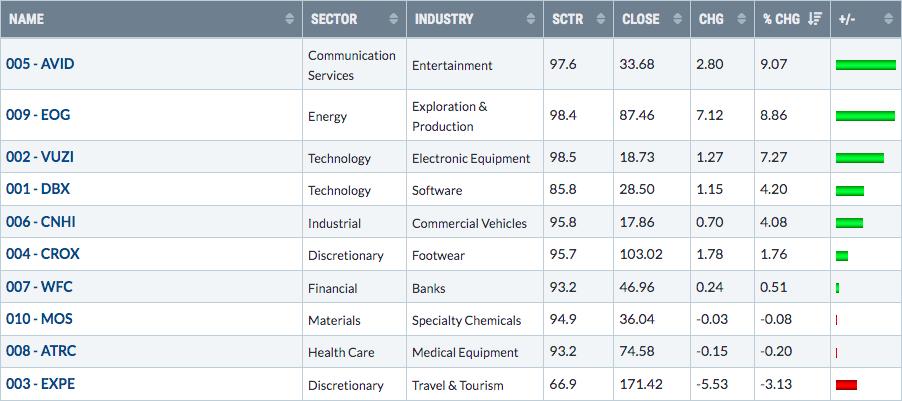Open the 005 - AVID symbol link
This screenshot has height=401, width=902.
pyautogui.click(x=40, y=64)
